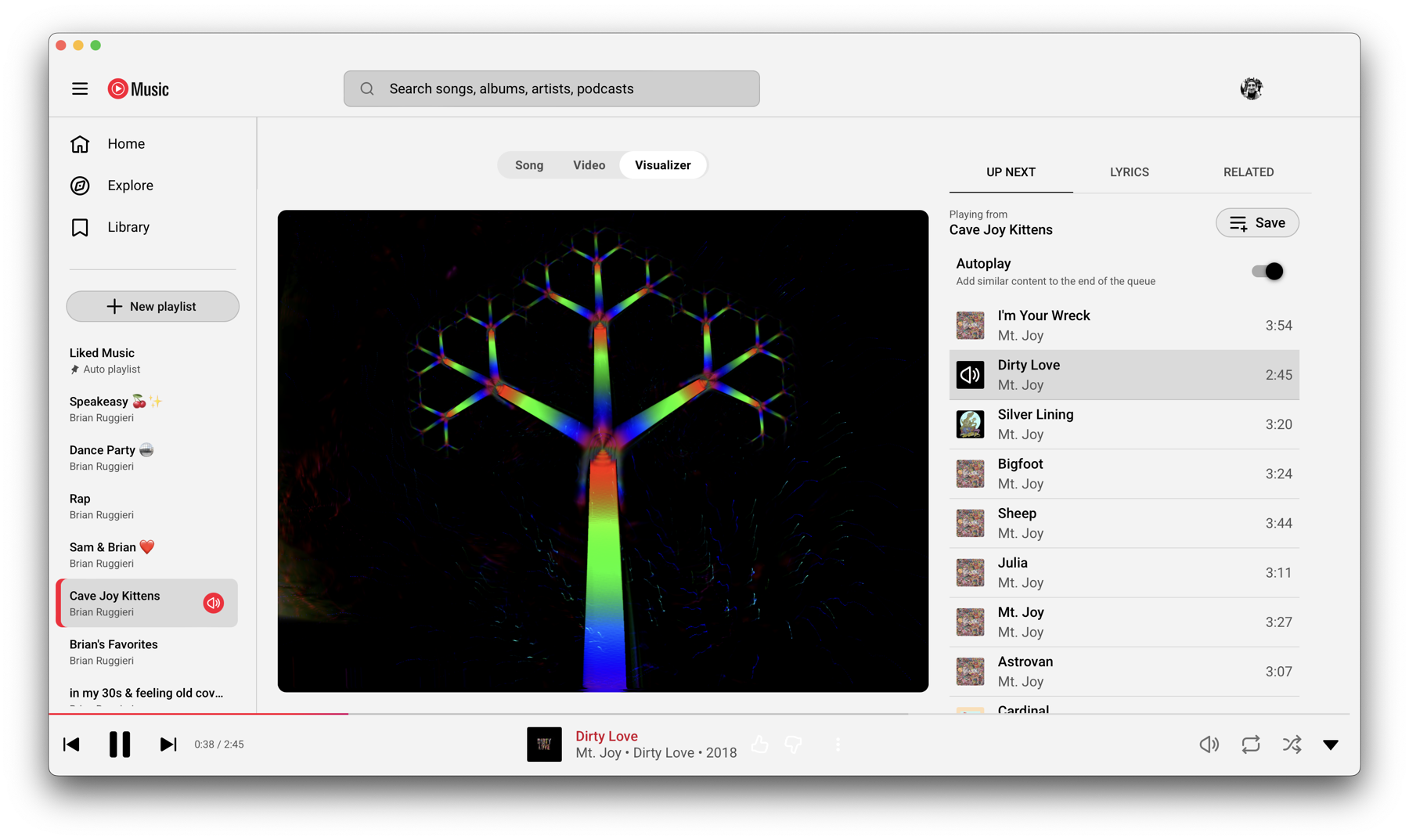Like Dirty Love with thumbs up
This screenshot has width=1409, height=840.
click(x=760, y=744)
